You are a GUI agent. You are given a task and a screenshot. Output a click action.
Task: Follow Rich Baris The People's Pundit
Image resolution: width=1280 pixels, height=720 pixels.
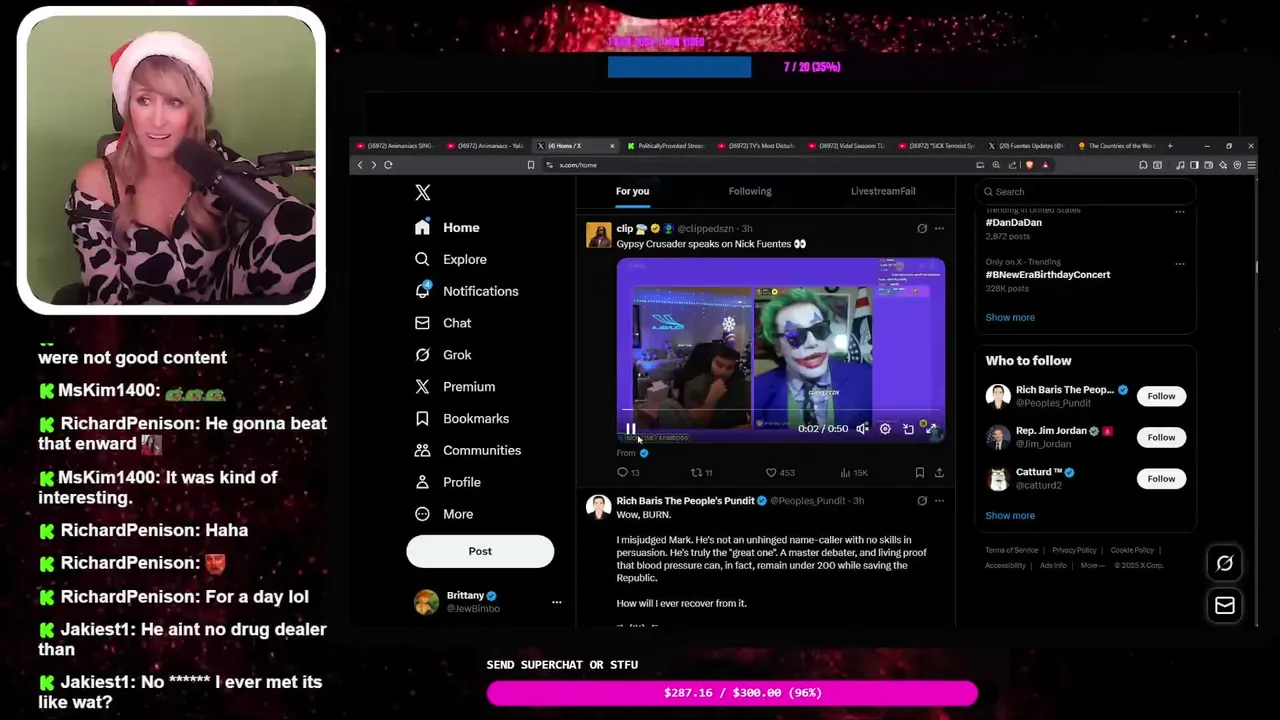pyautogui.click(x=1161, y=396)
